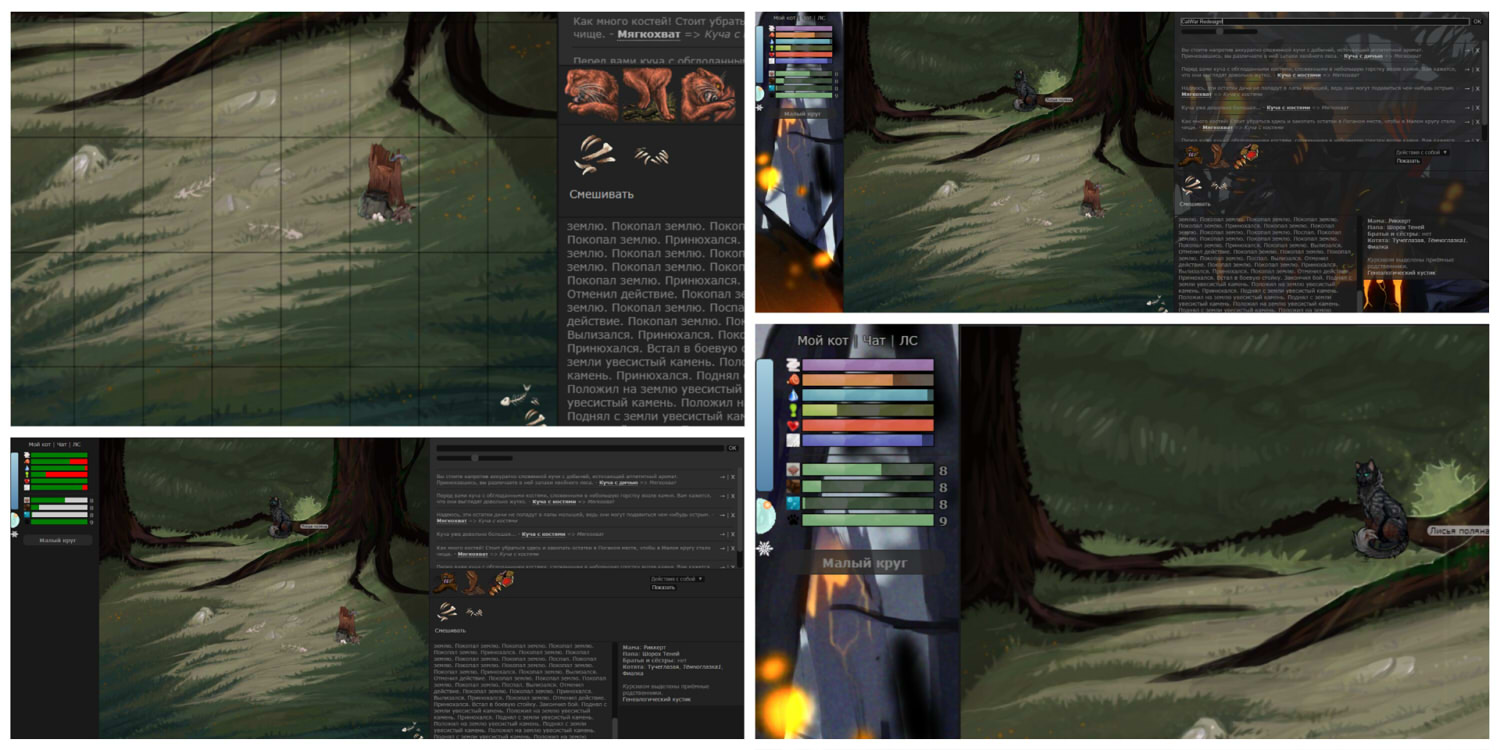Click the middle orange cat thumbnail in zoomed grid view
Image resolution: width=1500 pixels, height=750 pixels.
coord(650,94)
